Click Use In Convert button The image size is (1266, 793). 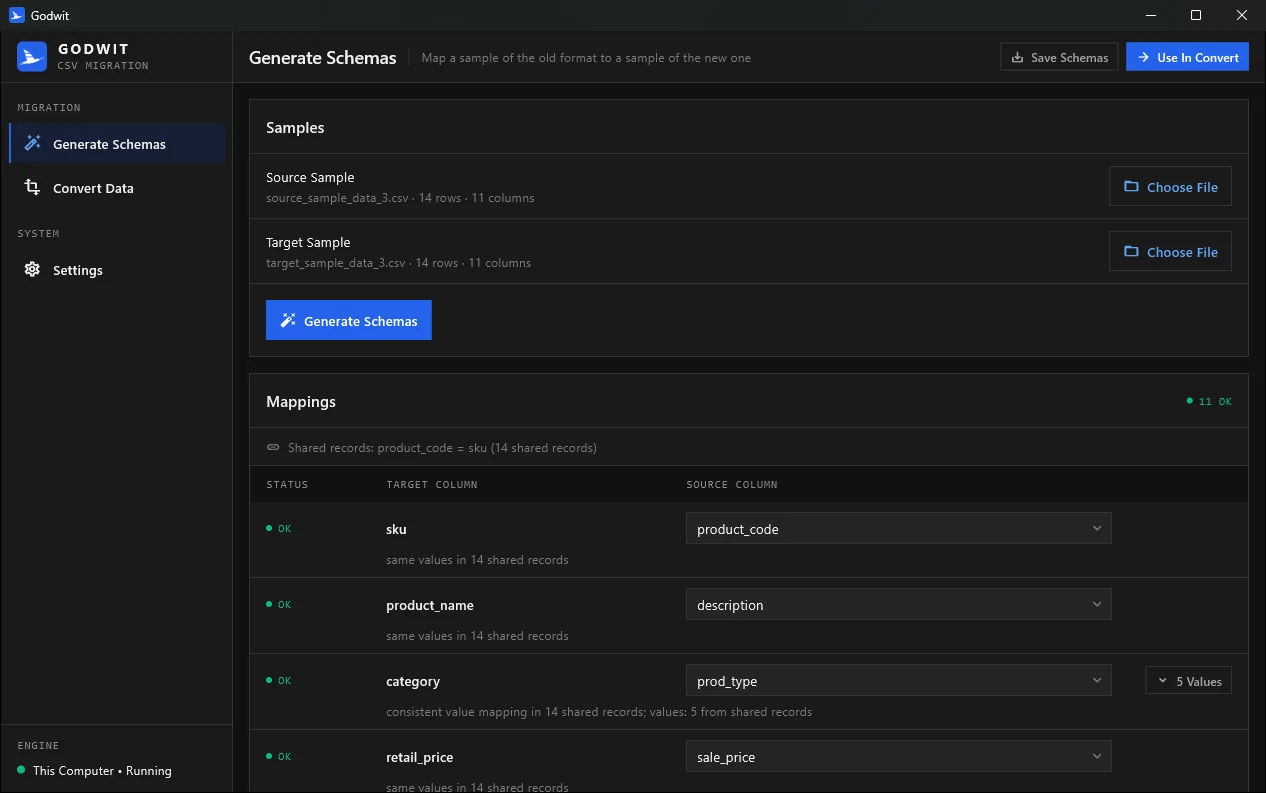1187,57
